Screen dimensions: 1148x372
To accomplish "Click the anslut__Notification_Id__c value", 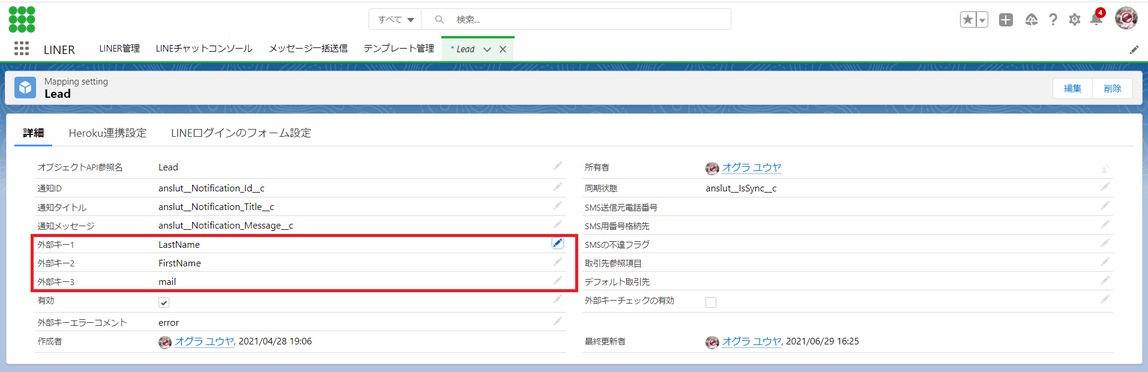I will coord(211,188).
